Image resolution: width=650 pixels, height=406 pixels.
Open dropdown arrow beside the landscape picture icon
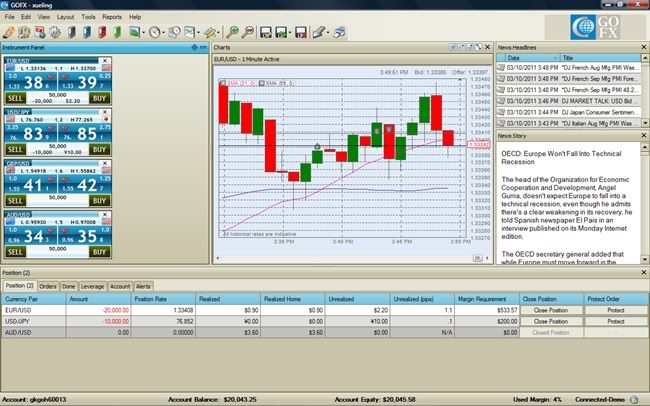click(145, 33)
